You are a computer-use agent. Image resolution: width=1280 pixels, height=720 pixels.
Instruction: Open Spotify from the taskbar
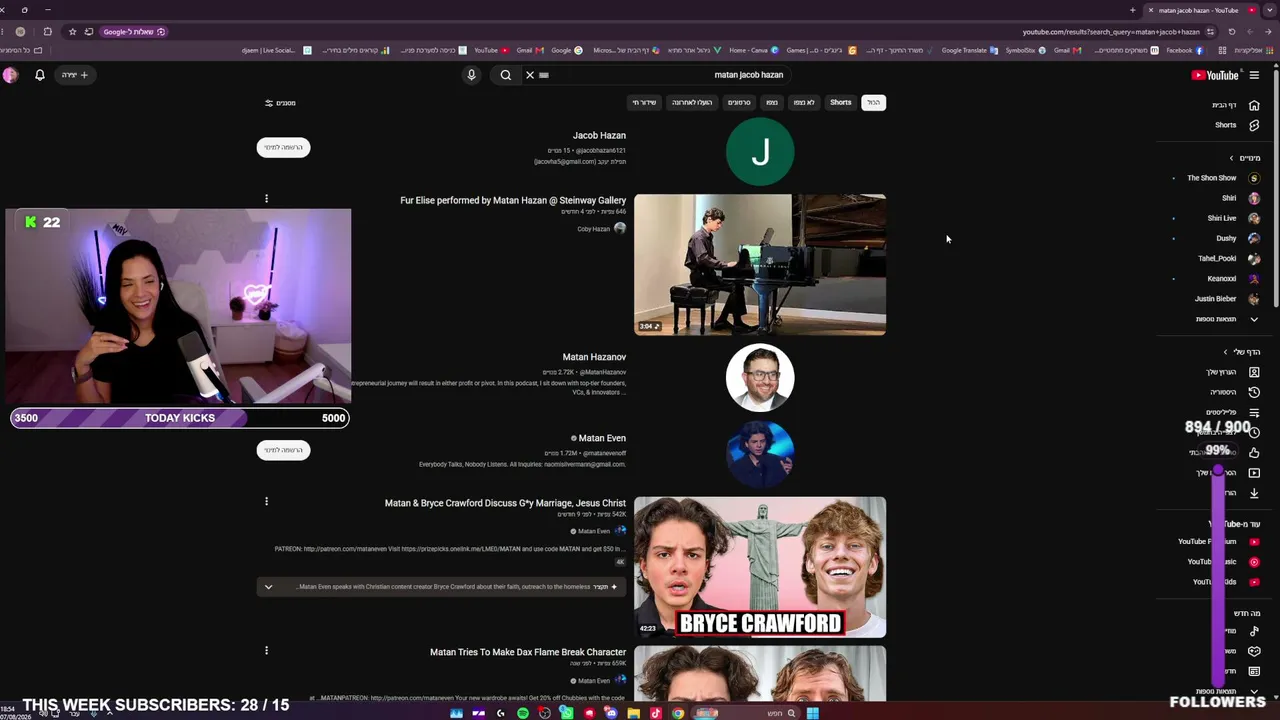[x=523, y=713]
